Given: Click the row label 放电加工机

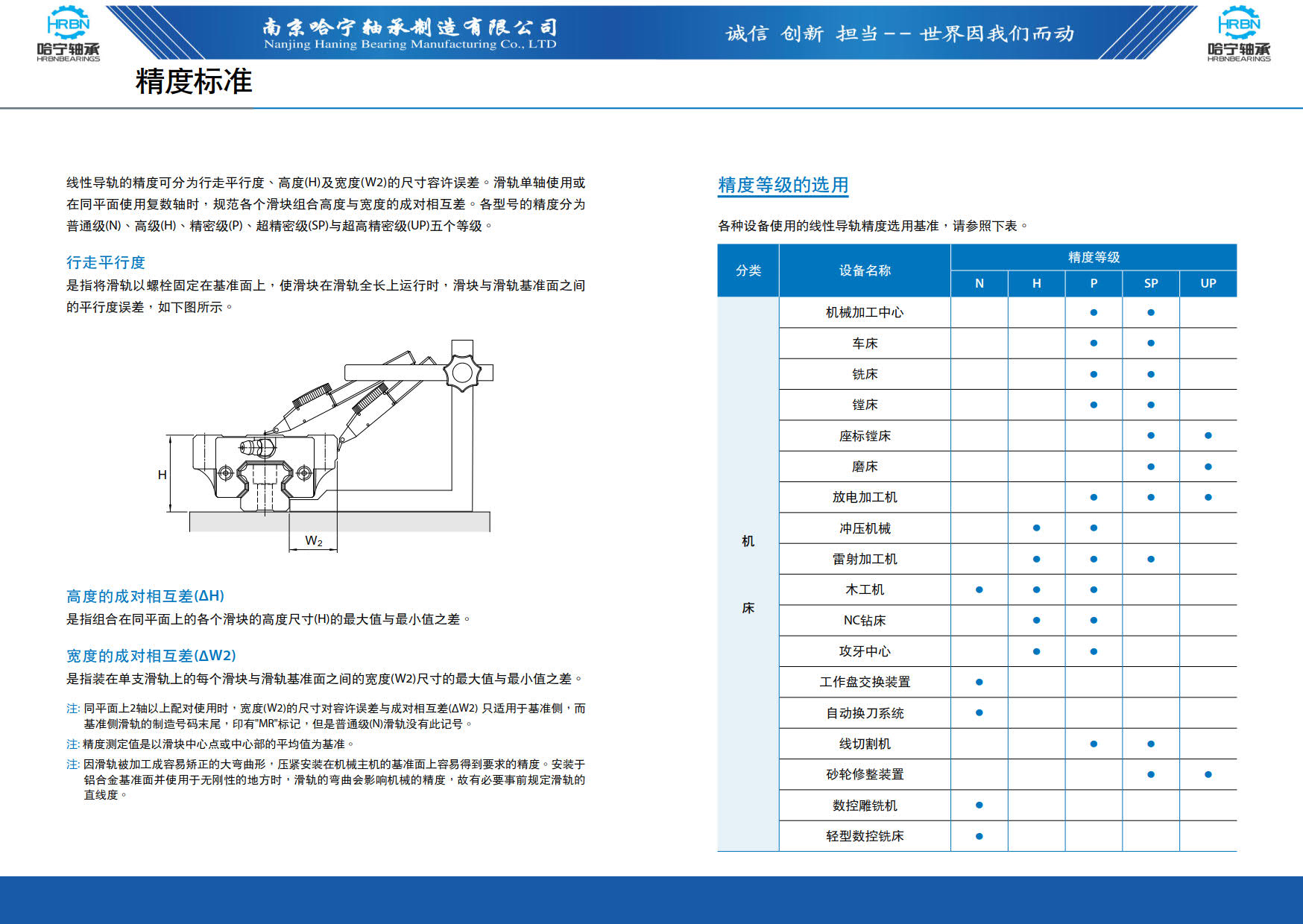Looking at the screenshot, I should pos(865,497).
